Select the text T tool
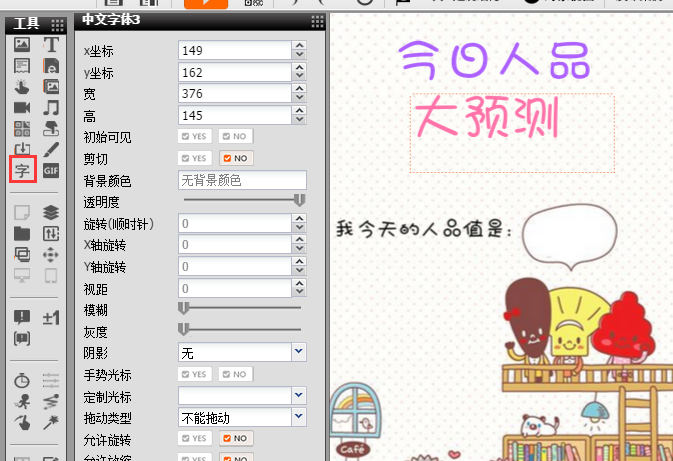 (51, 44)
